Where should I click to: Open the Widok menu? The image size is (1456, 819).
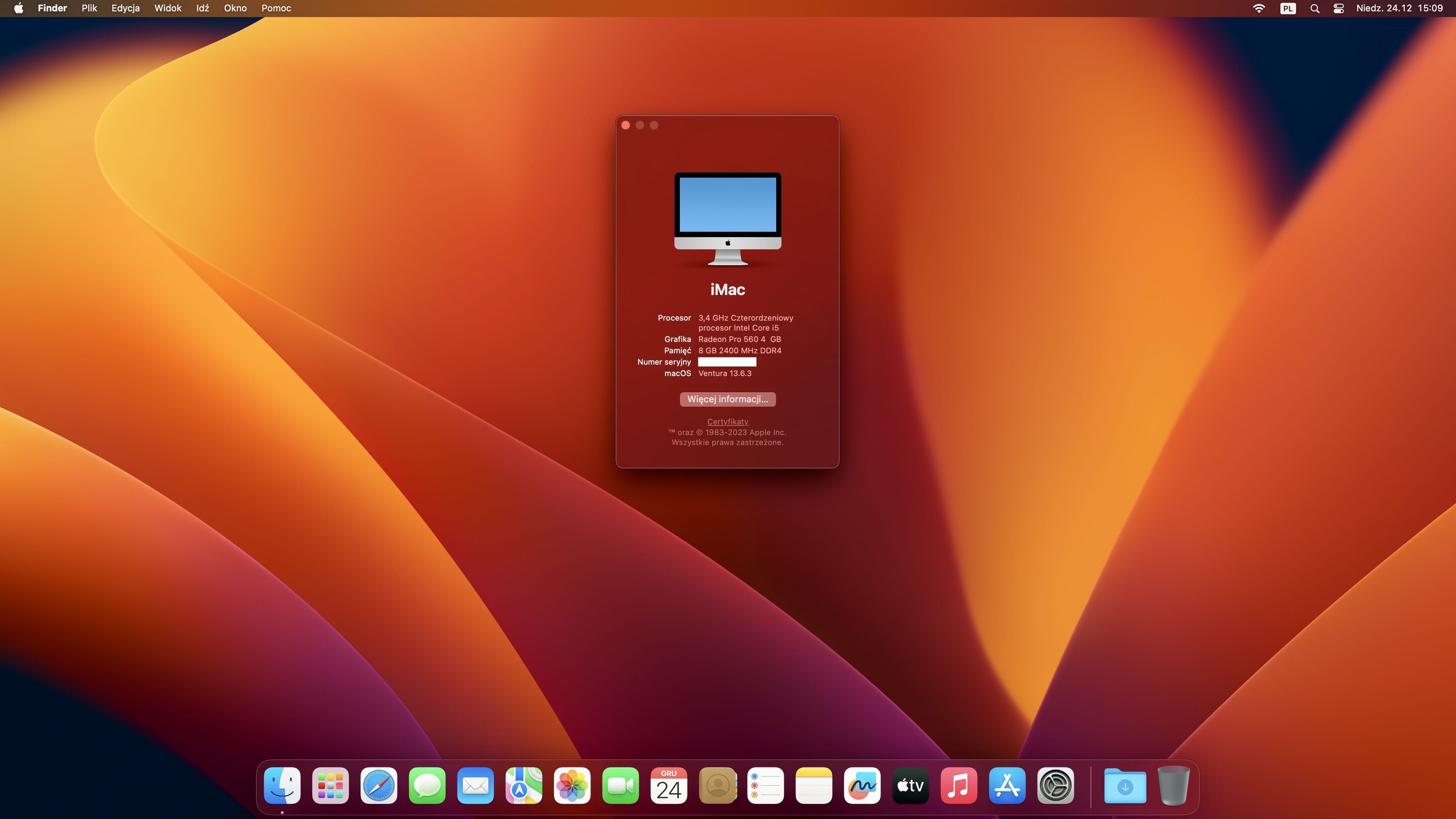(x=168, y=8)
